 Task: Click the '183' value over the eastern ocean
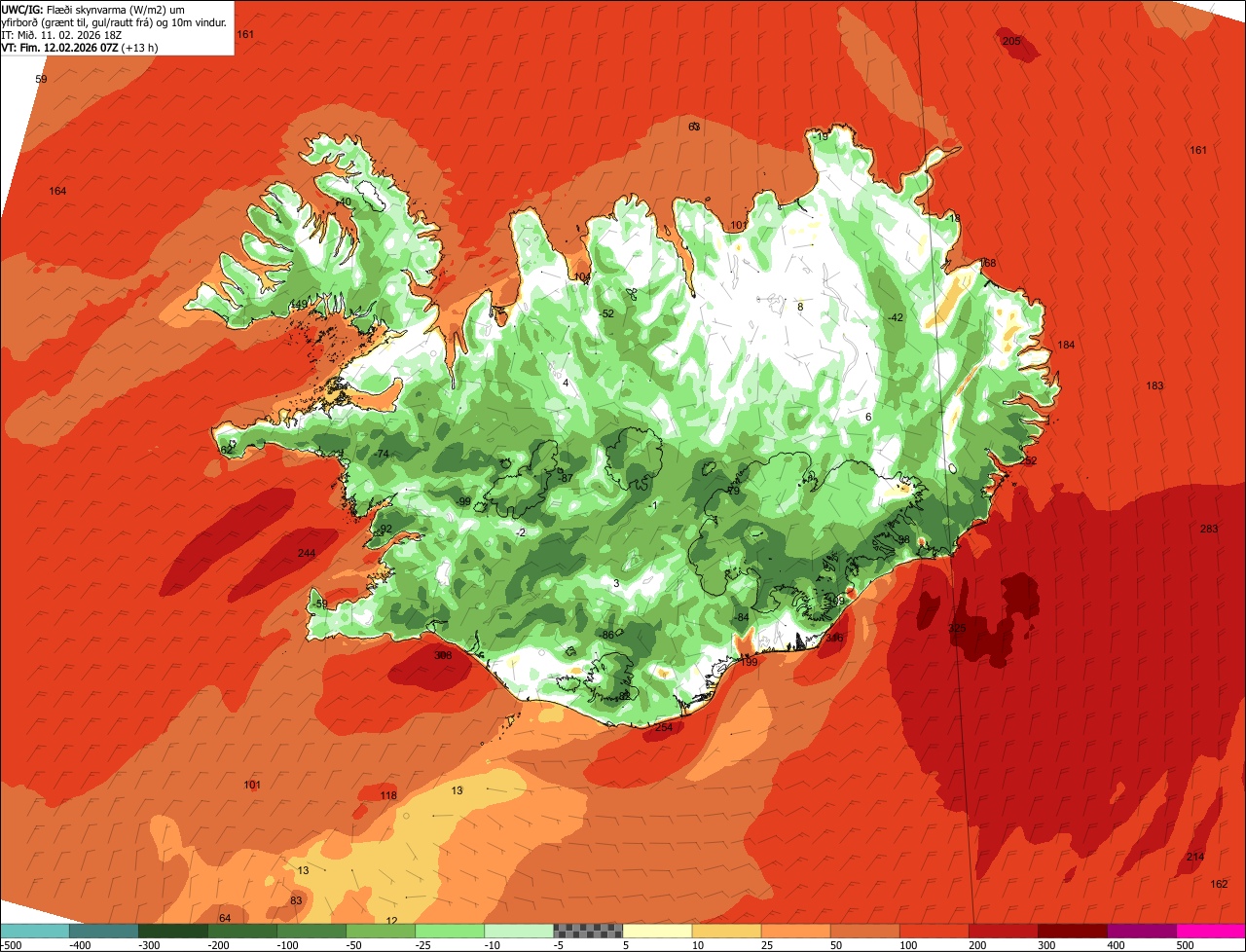(x=1154, y=386)
